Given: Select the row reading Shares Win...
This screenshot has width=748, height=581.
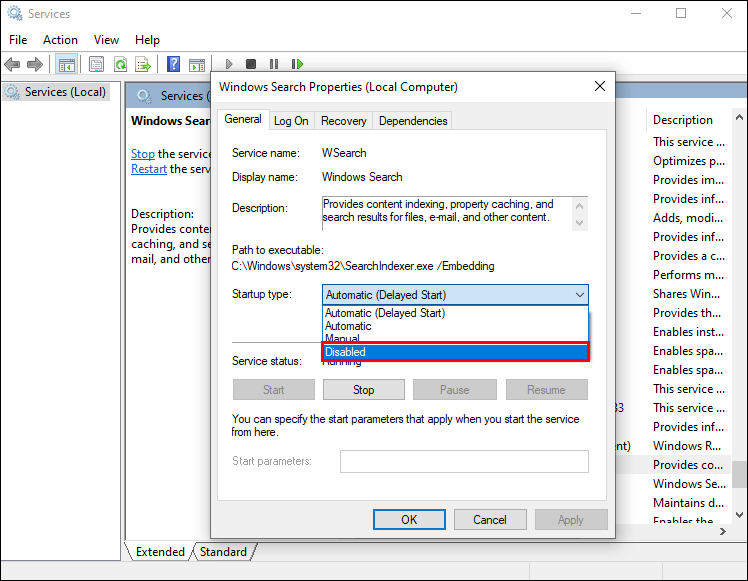Looking at the screenshot, I should [688, 294].
